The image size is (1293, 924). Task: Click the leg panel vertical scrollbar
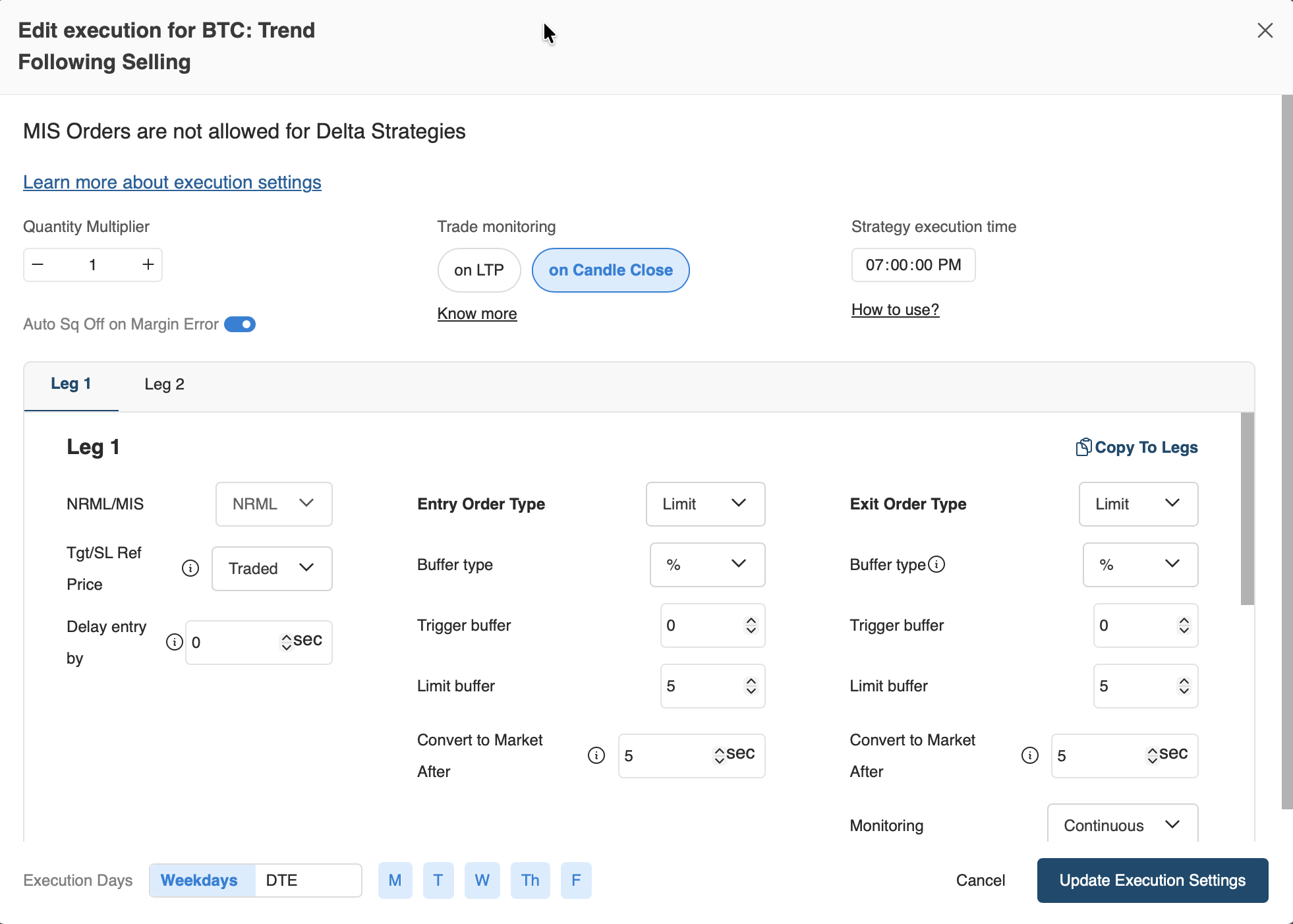click(x=1247, y=509)
